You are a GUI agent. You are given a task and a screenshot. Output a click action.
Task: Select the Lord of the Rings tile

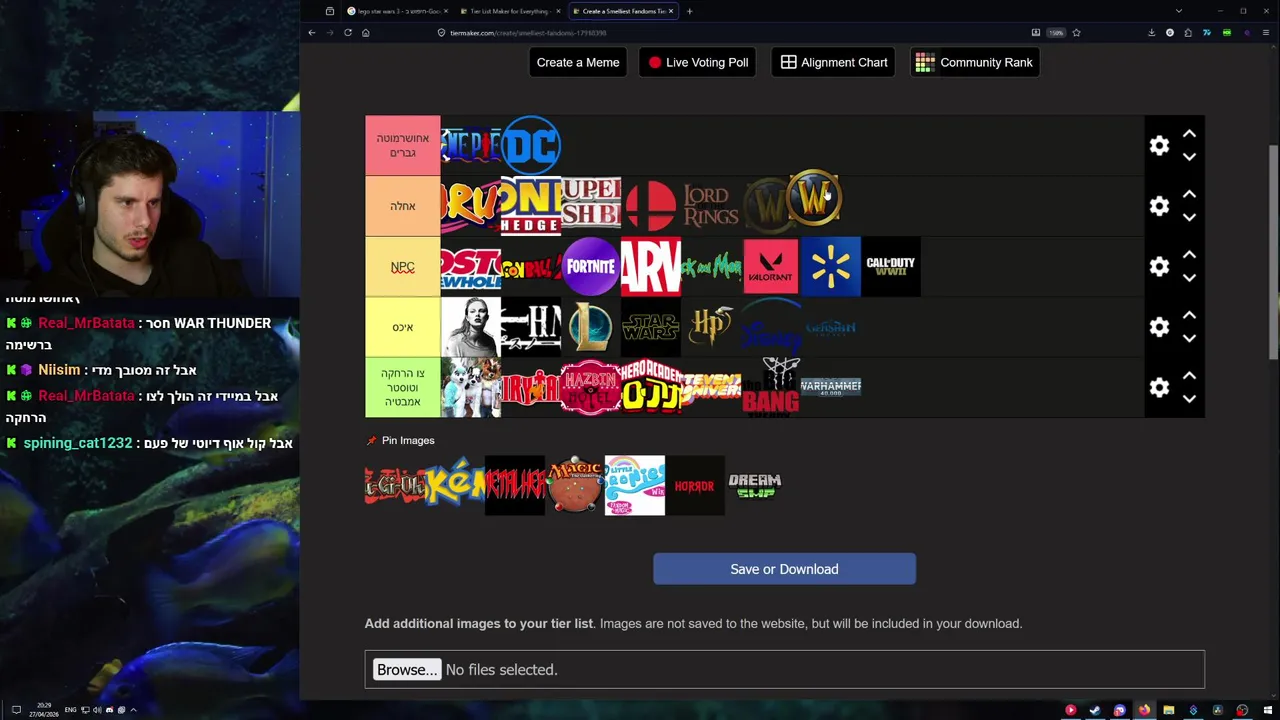pyautogui.click(x=711, y=206)
